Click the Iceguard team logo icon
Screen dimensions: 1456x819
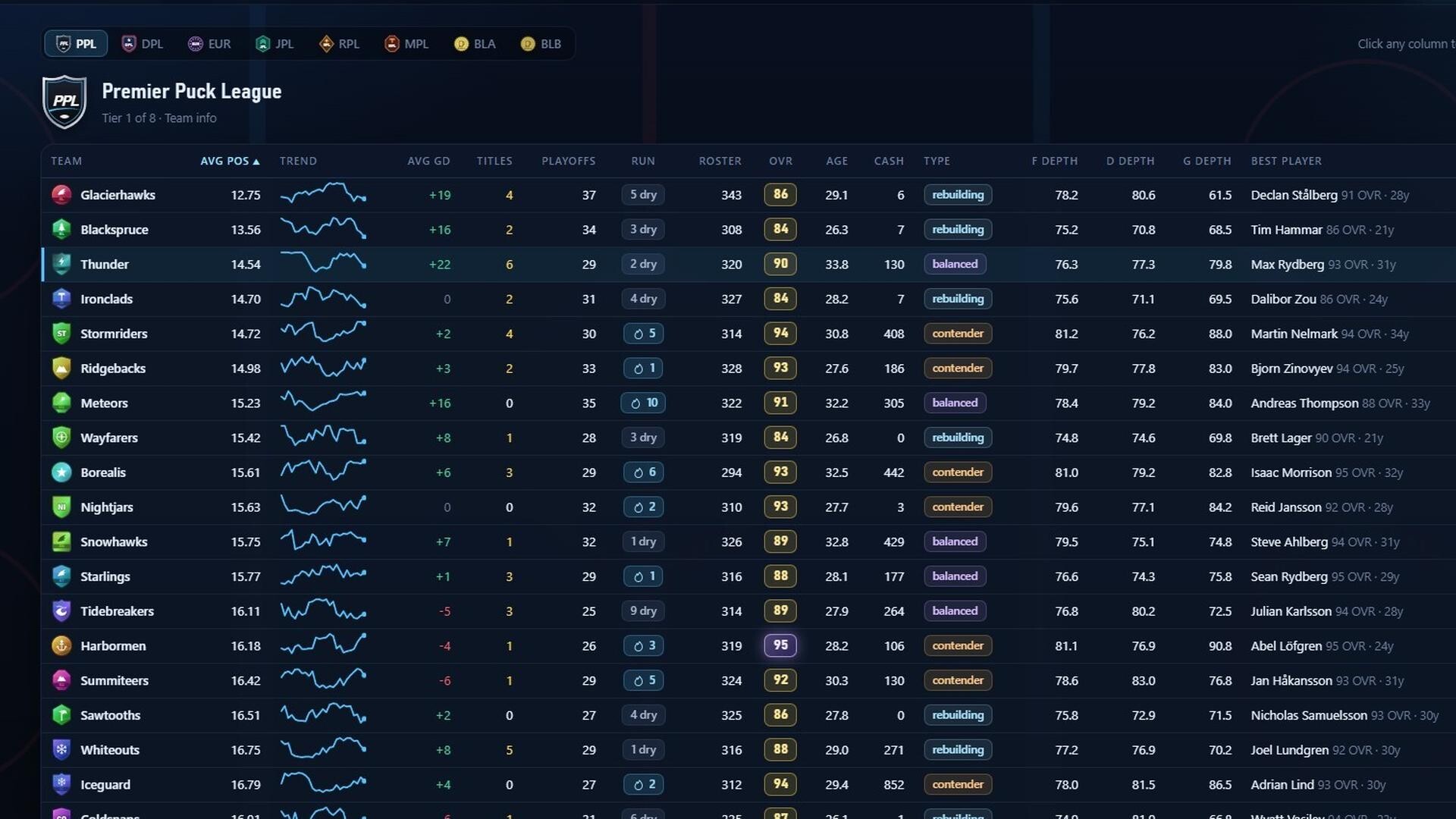[61, 784]
